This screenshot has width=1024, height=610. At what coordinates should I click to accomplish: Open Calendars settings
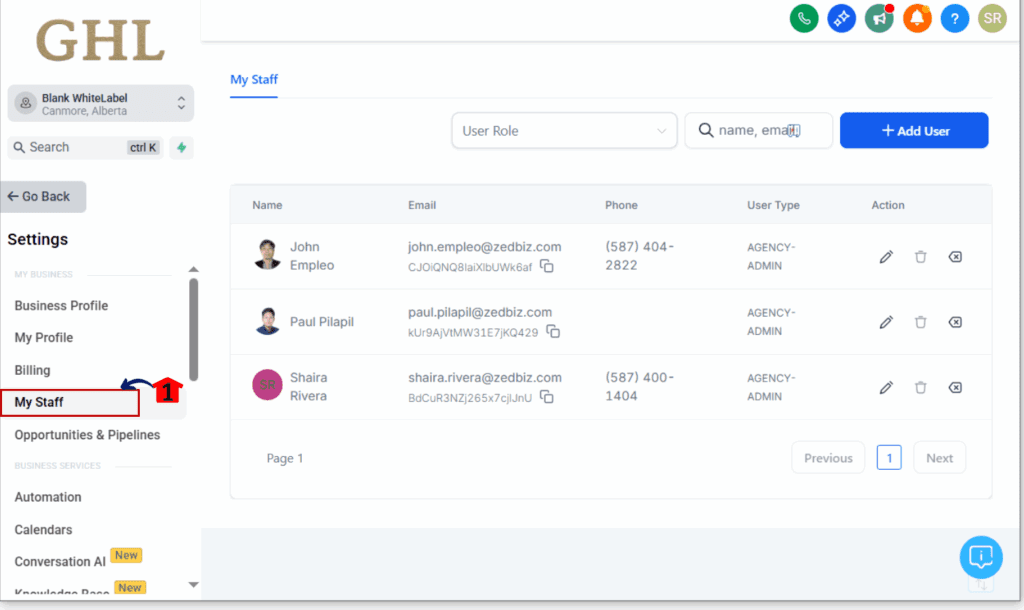click(x=43, y=530)
